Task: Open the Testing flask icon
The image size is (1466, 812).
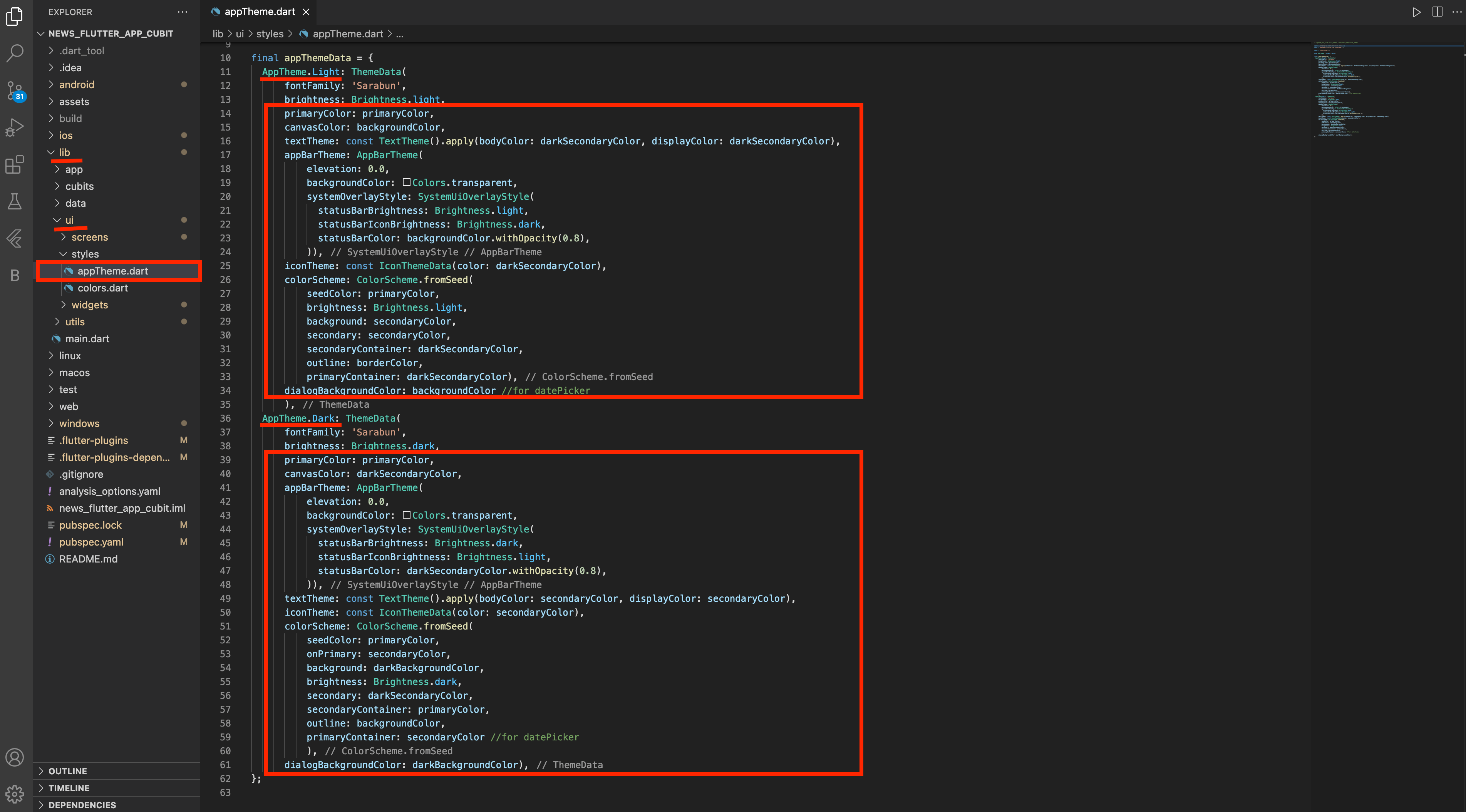Action: tap(15, 201)
